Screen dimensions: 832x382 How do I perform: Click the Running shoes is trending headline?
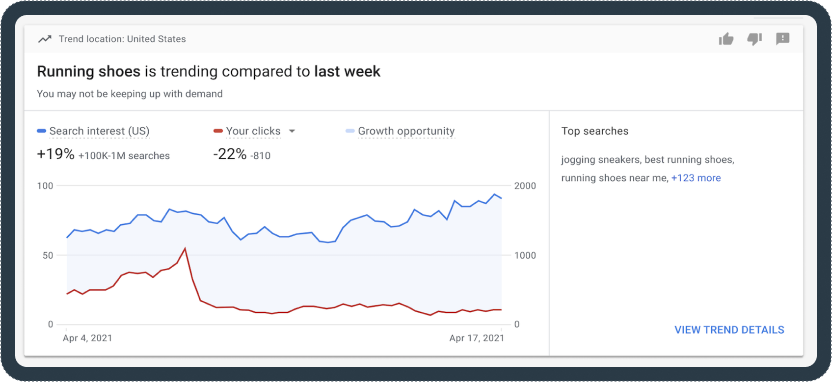point(209,71)
